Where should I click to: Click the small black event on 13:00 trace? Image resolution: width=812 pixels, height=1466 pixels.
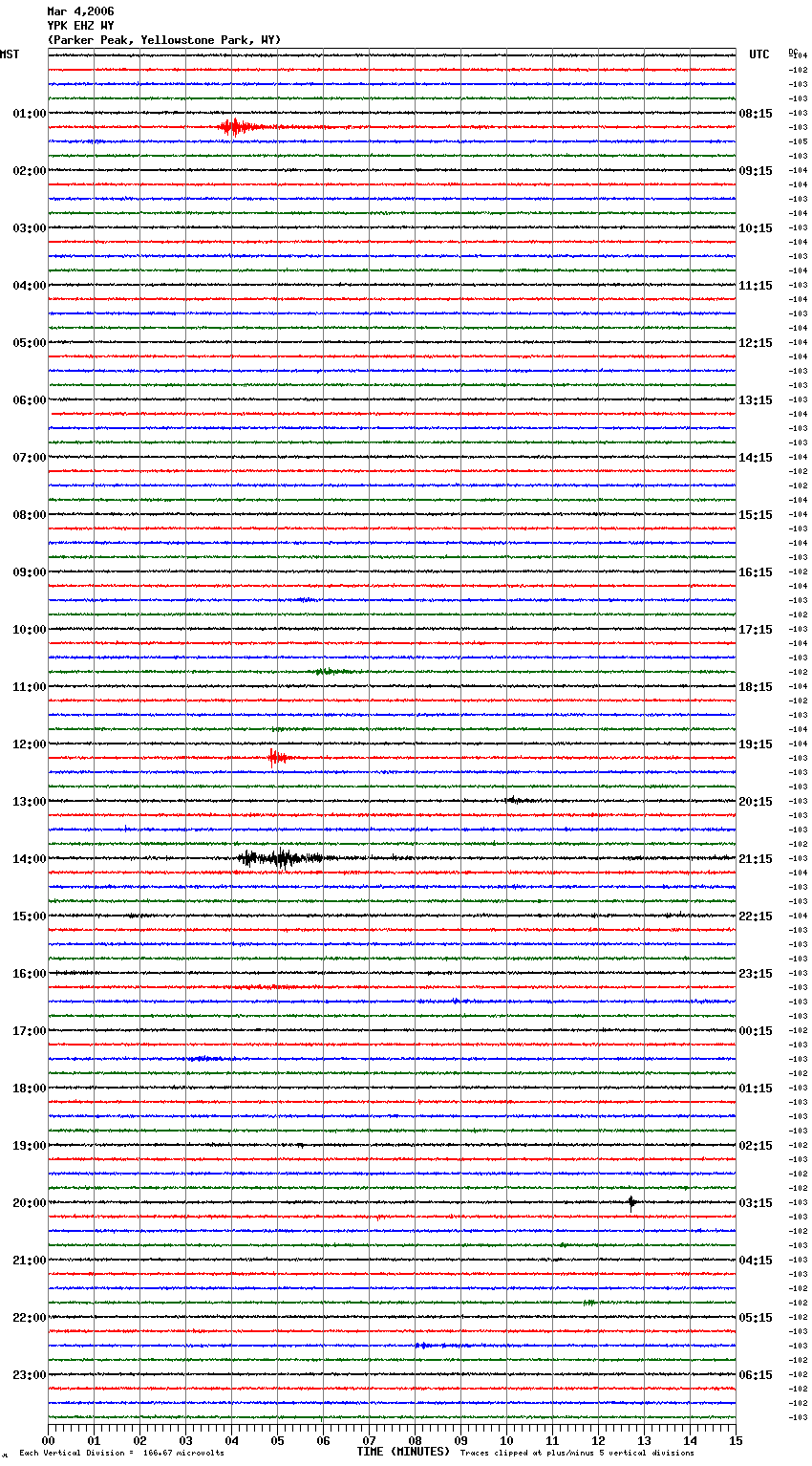518,801
